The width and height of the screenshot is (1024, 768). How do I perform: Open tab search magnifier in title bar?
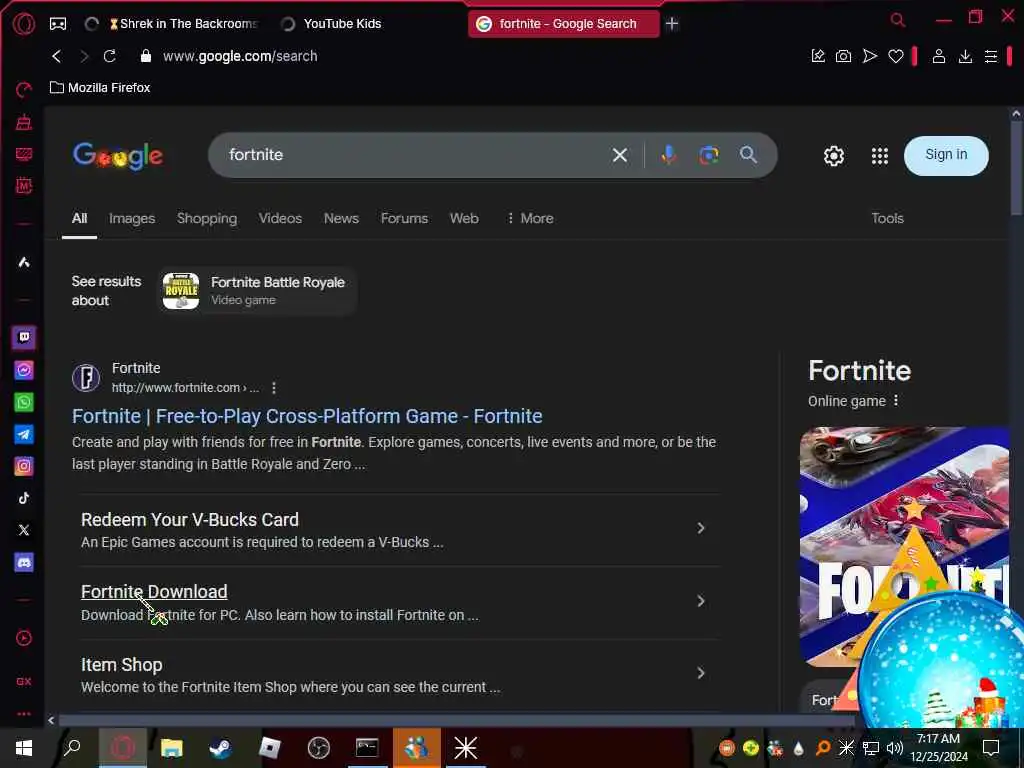click(898, 20)
